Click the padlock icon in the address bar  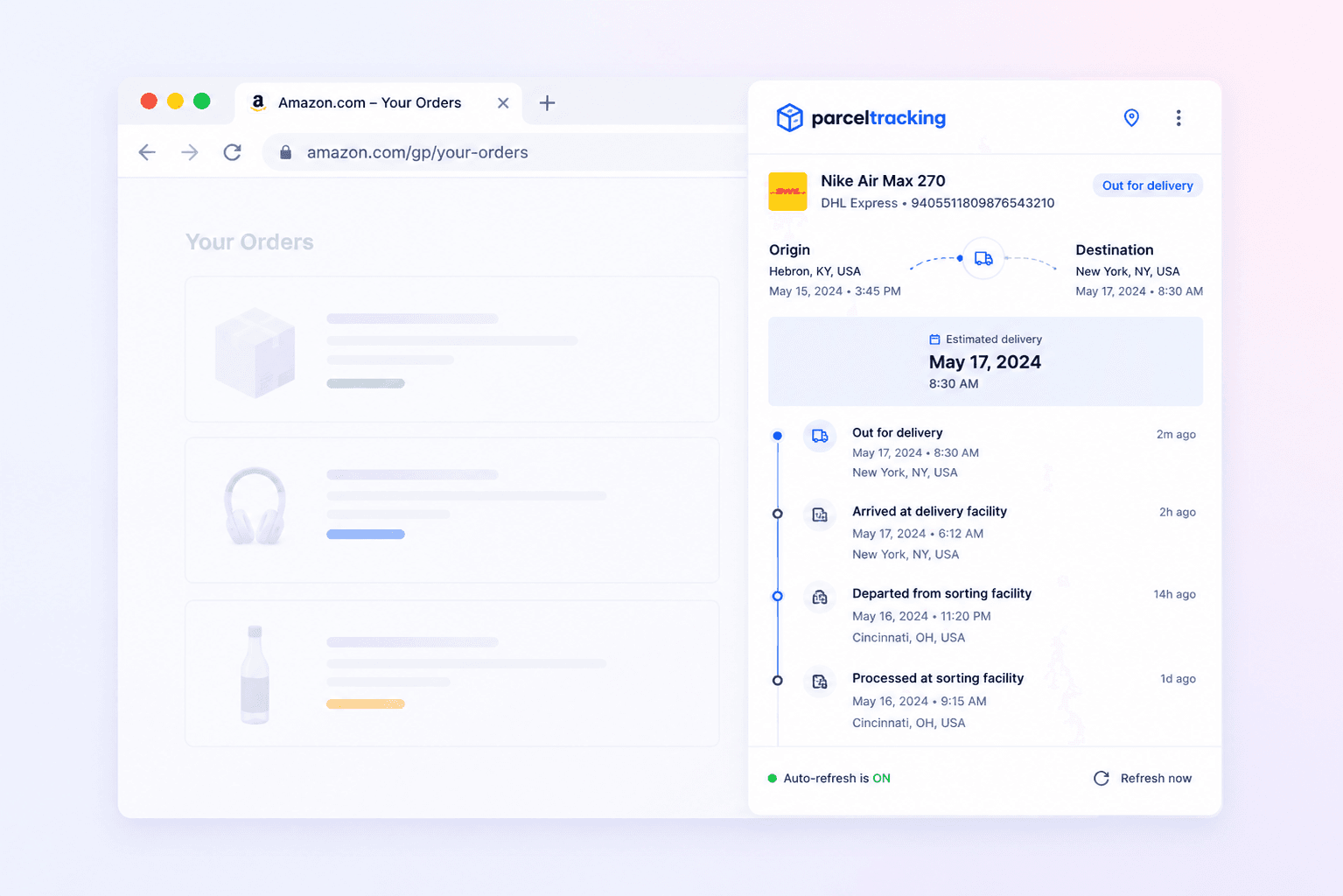point(285,152)
